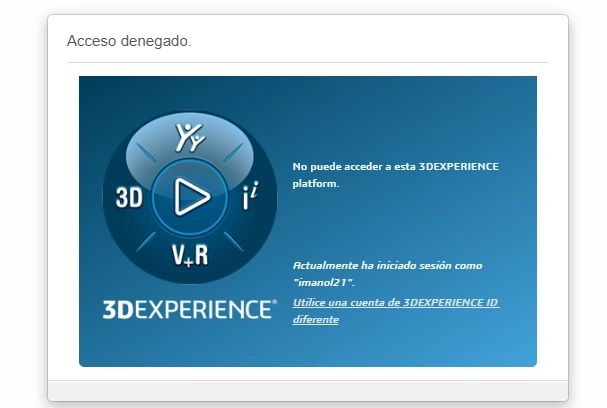This screenshot has height=408, width=607.
Task: Click the 'Actualmente ha iniciado sesión como "imanol21"' text
Action: click(387, 274)
